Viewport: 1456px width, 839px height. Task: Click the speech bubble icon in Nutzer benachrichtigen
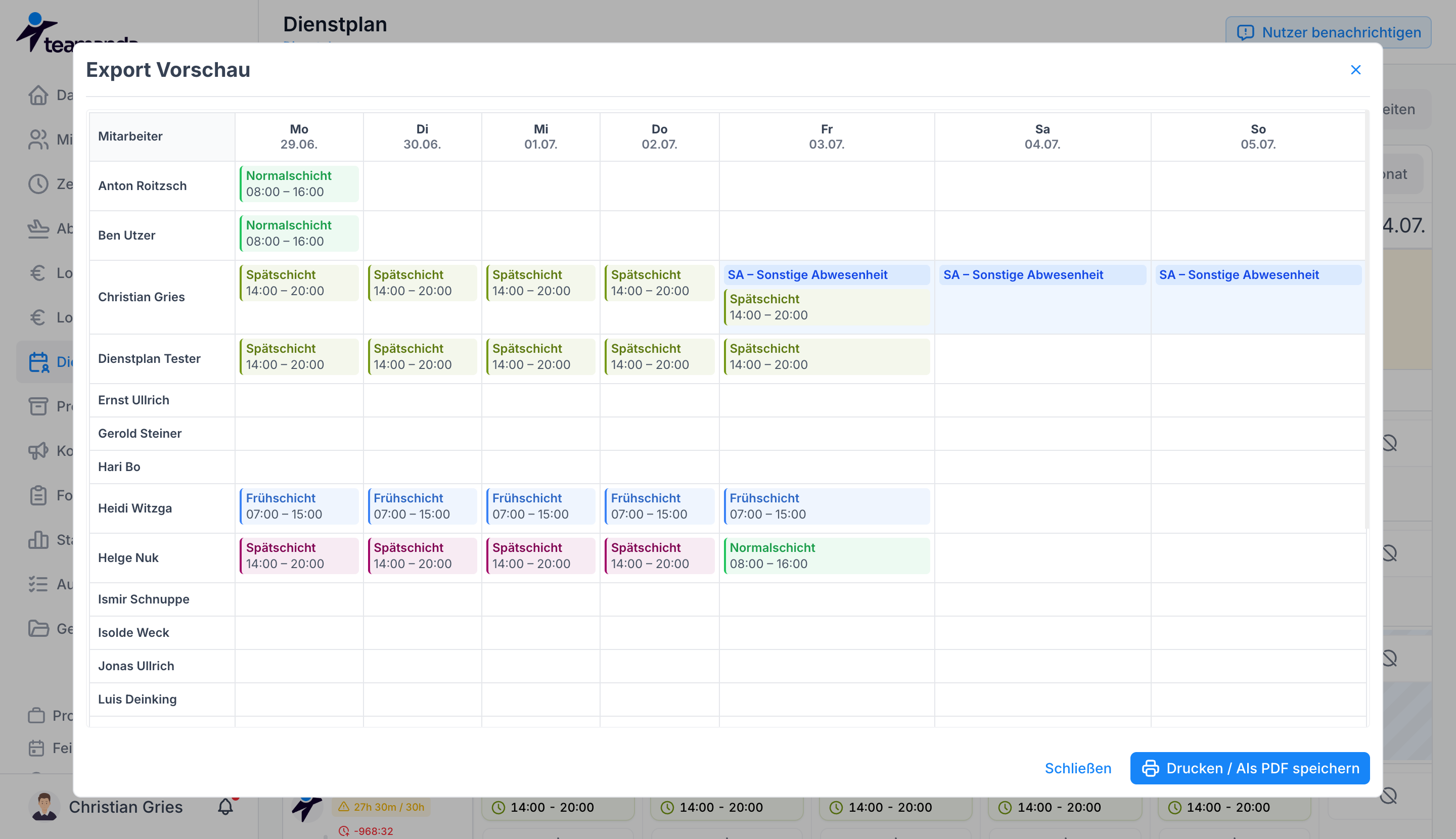[1245, 33]
